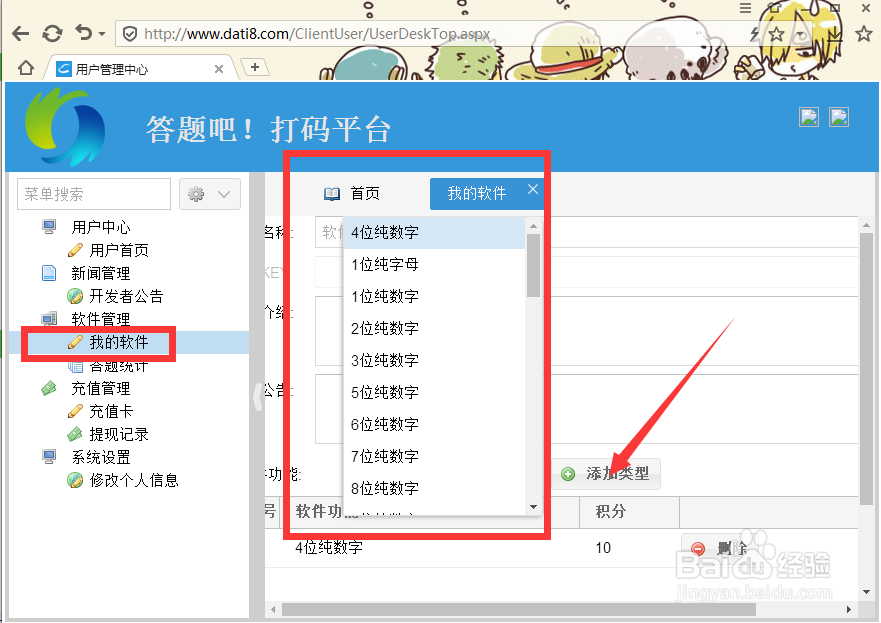This screenshot has width=881, height=623.
Task: Reload the page with refresh icon
Action: coord(52,34)
